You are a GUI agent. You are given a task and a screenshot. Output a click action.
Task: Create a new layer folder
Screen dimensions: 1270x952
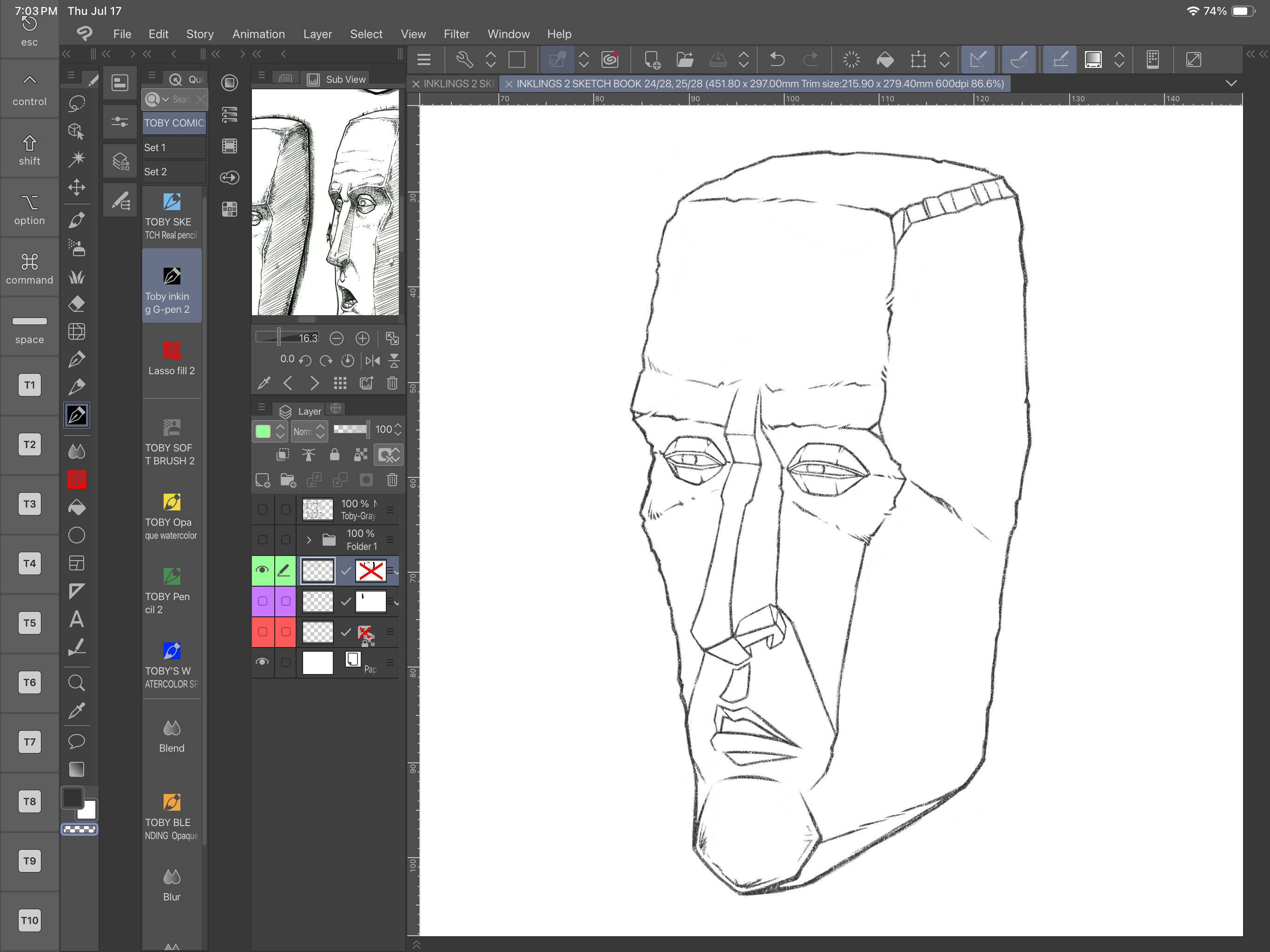(x=288, y=480)
